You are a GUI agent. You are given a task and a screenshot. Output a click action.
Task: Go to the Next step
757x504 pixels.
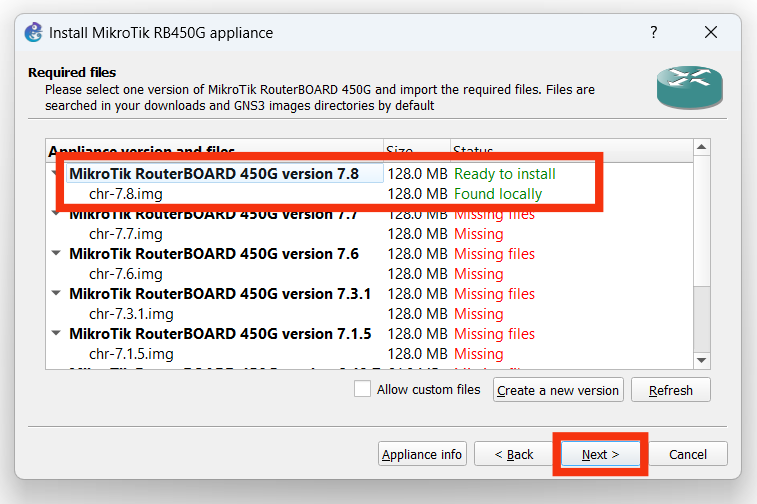[601, 454]
